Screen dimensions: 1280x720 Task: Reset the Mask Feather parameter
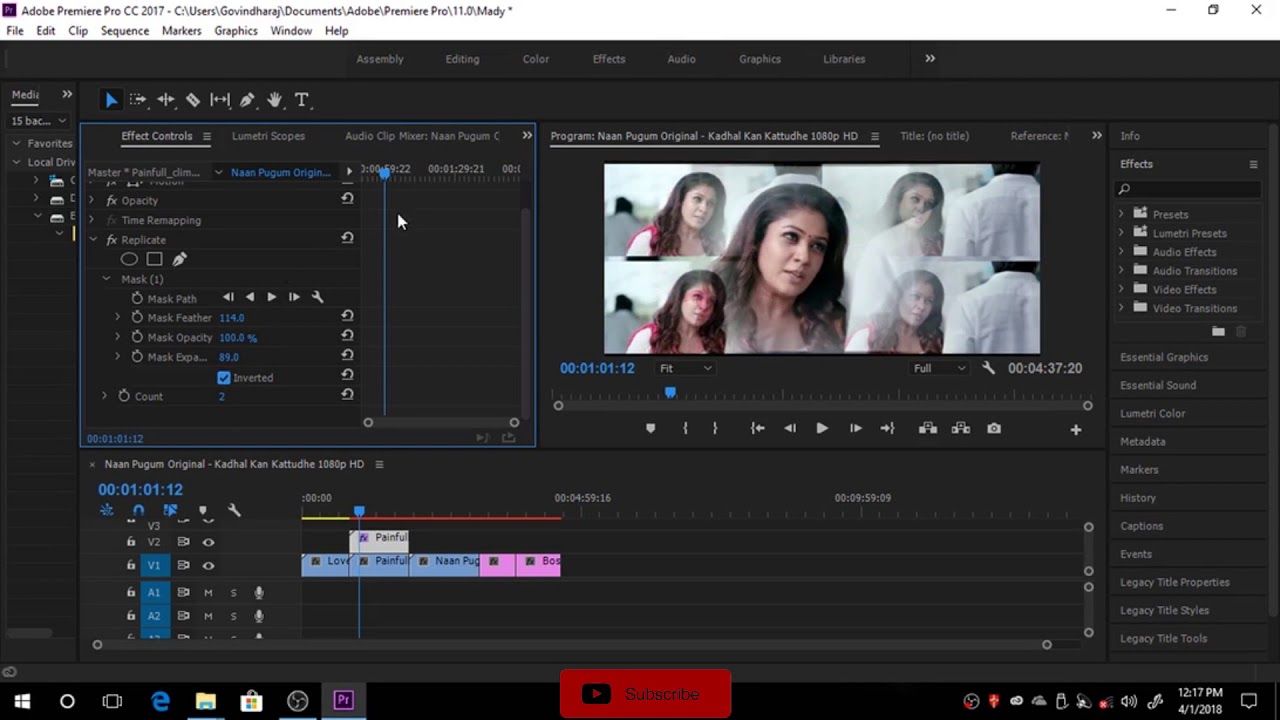347,316
